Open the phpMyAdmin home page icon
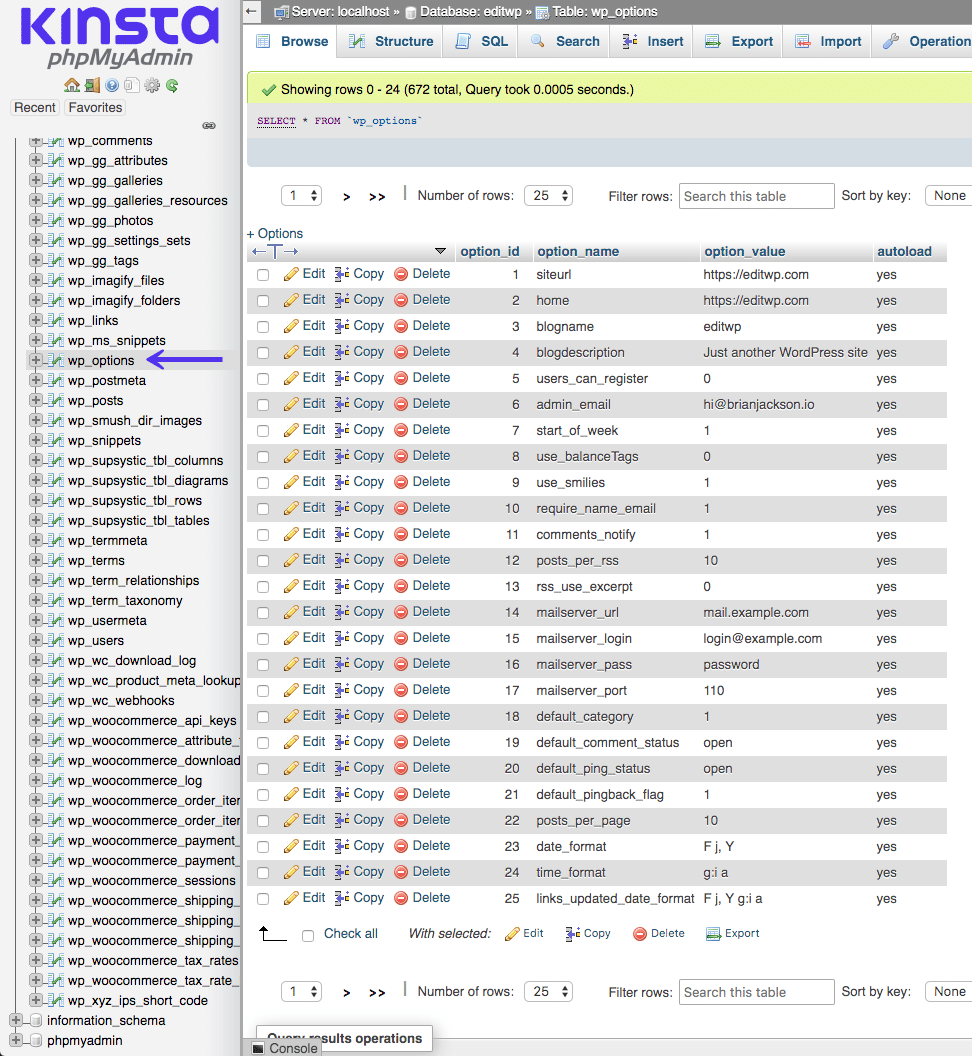Viewport: 972px width, 1056px height. [x=72, y=85]
